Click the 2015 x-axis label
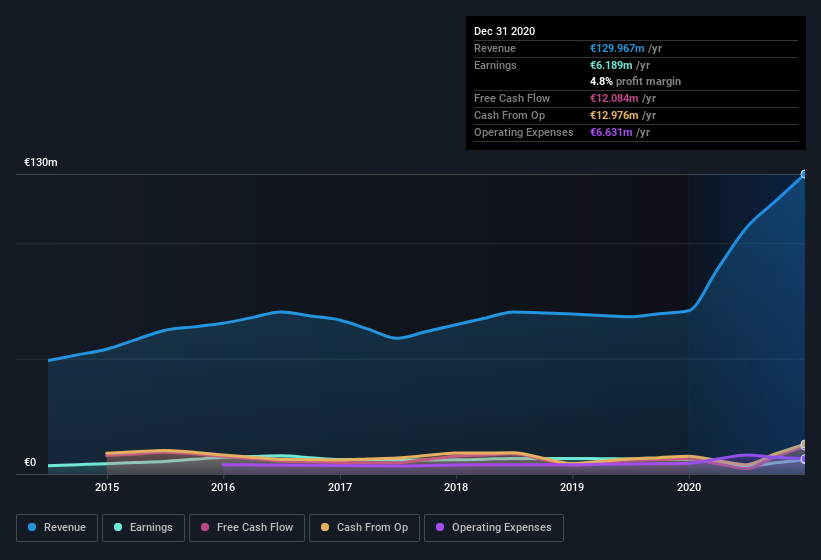Viewport: 821px width, 560px height. (107, 487)
